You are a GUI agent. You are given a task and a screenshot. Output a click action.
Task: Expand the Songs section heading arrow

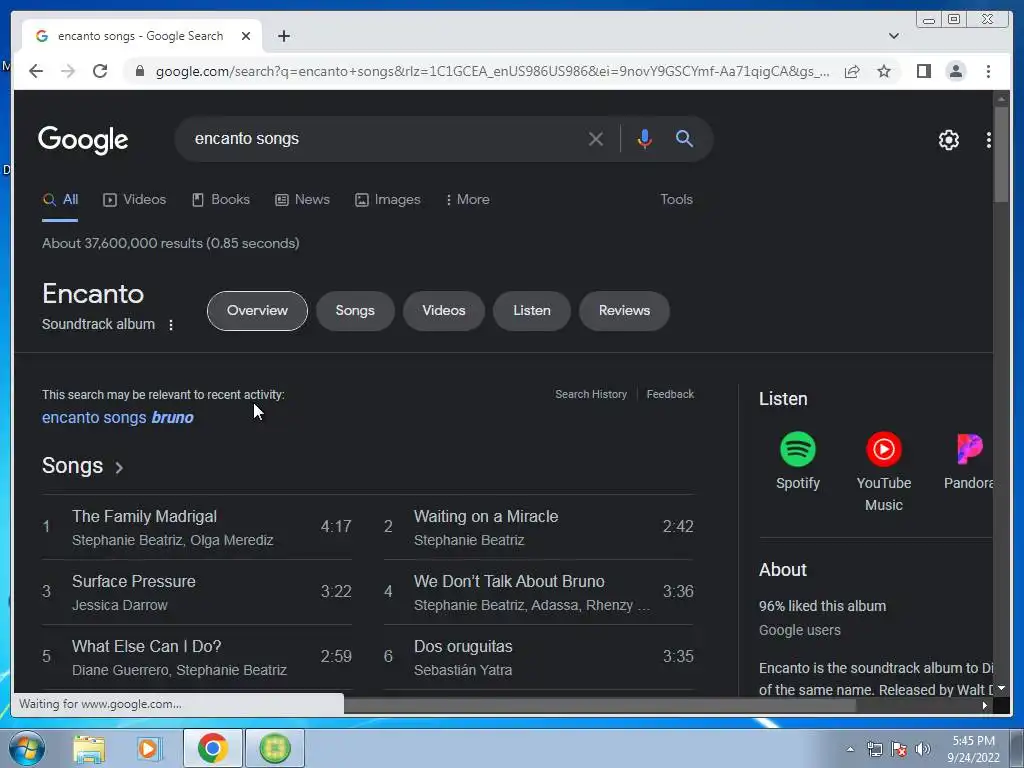click(x=119, y=468)
